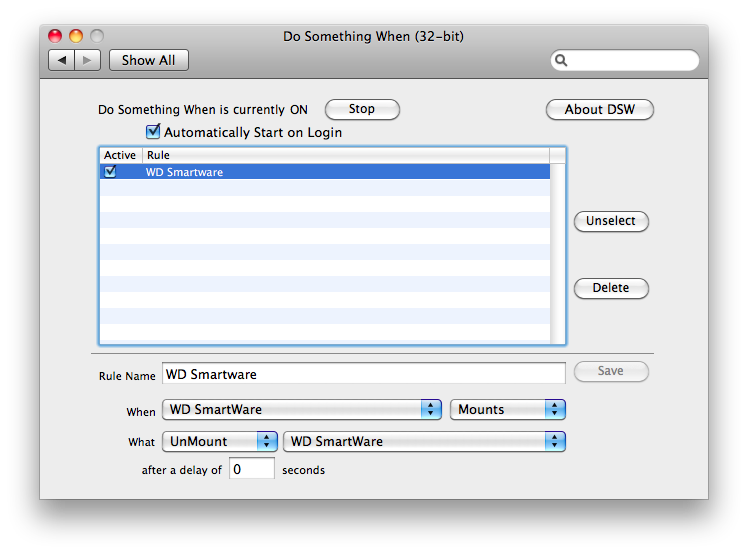The width and height of the screenshot is (748, 554).
Task: Click the rules list scrollbar
Action: pos(558,253)
